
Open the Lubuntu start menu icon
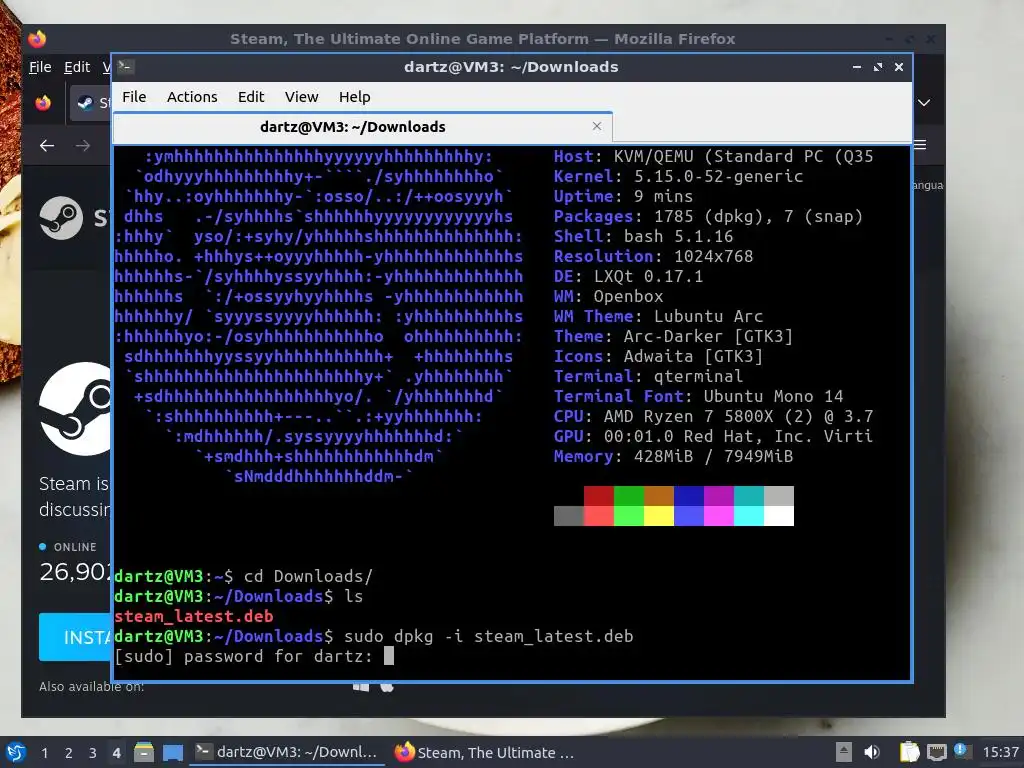[x=16, y=752]
